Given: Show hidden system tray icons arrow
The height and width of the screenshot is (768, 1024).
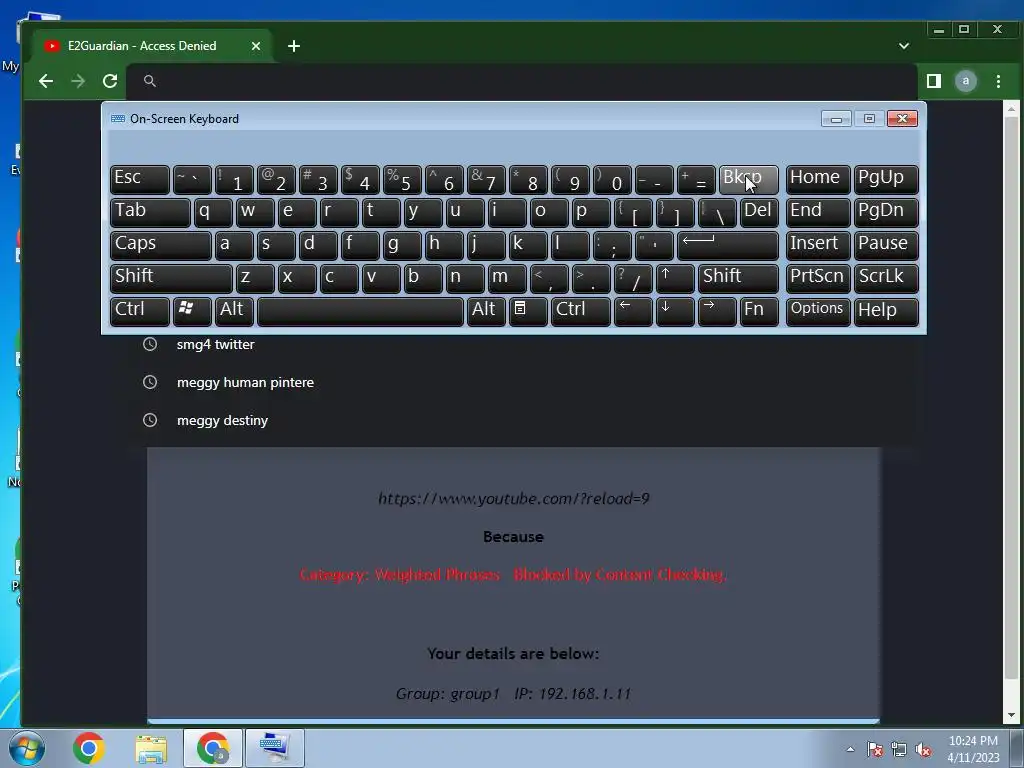Looking at the screenshot, I should tap(850, 749).
